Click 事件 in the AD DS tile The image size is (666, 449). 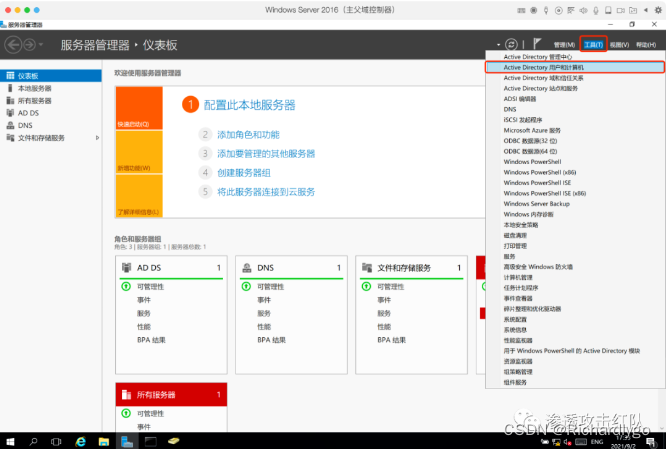click(144, 300)
